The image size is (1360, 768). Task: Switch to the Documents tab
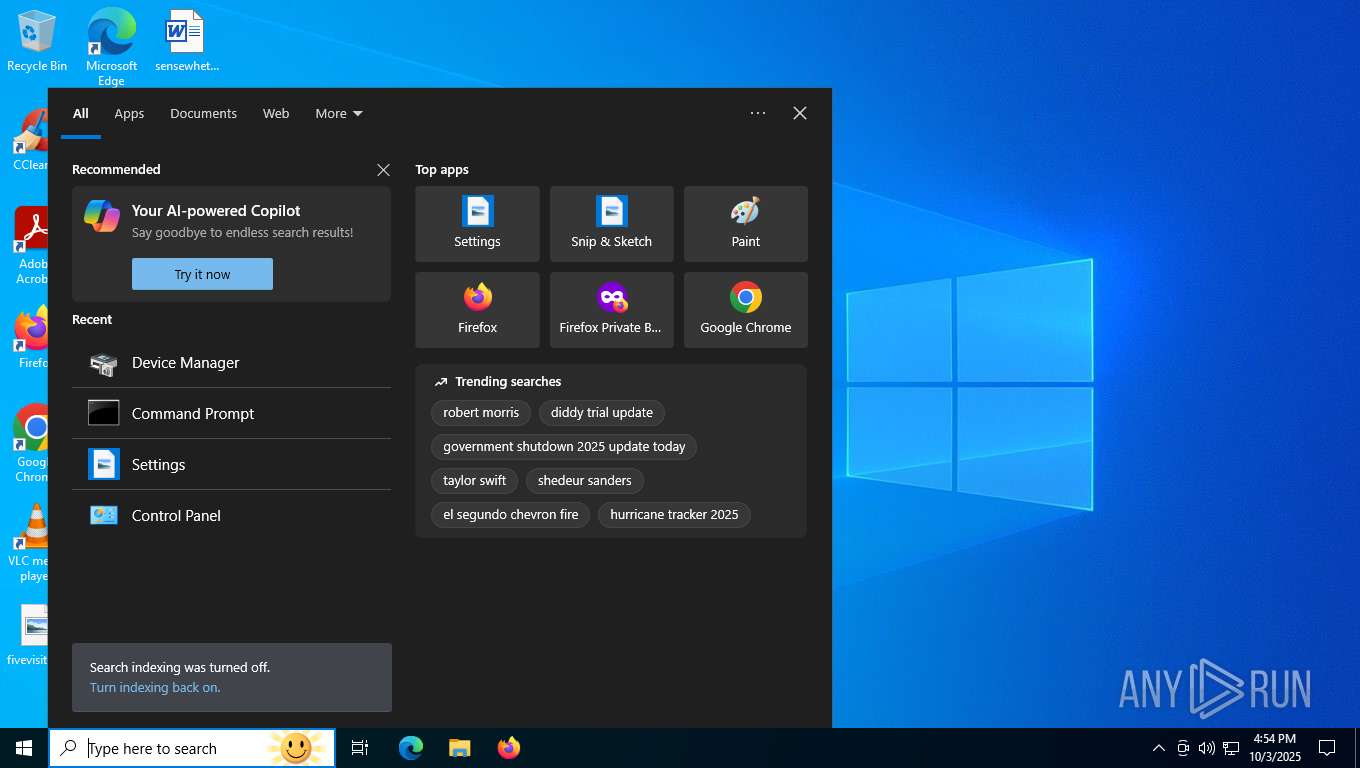pos(203,113)
